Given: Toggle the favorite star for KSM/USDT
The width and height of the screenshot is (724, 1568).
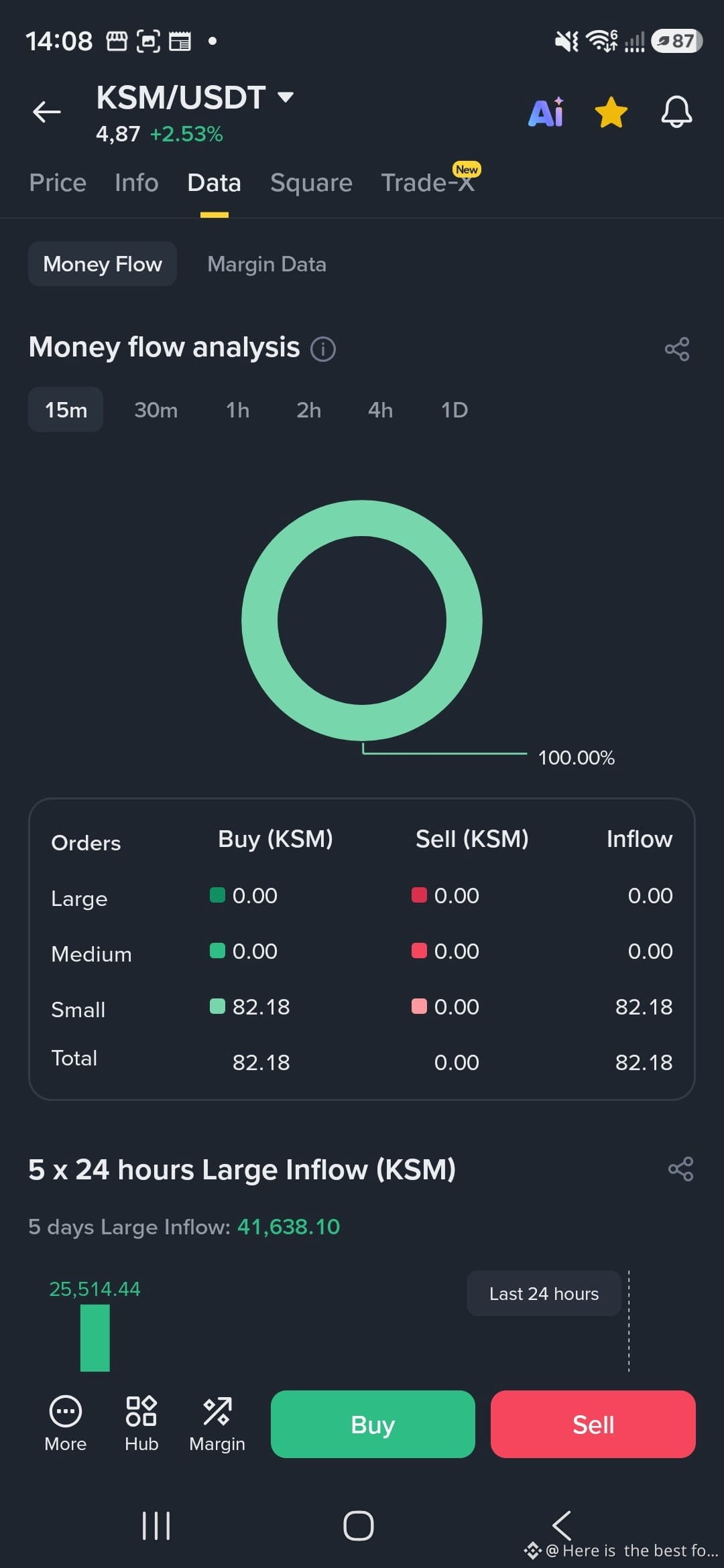Looking at the screenshot, I should [611, 112].
